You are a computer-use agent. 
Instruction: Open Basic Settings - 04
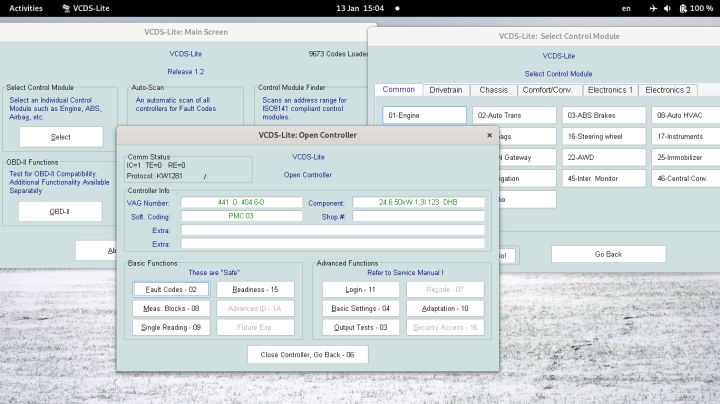(360, 309)
